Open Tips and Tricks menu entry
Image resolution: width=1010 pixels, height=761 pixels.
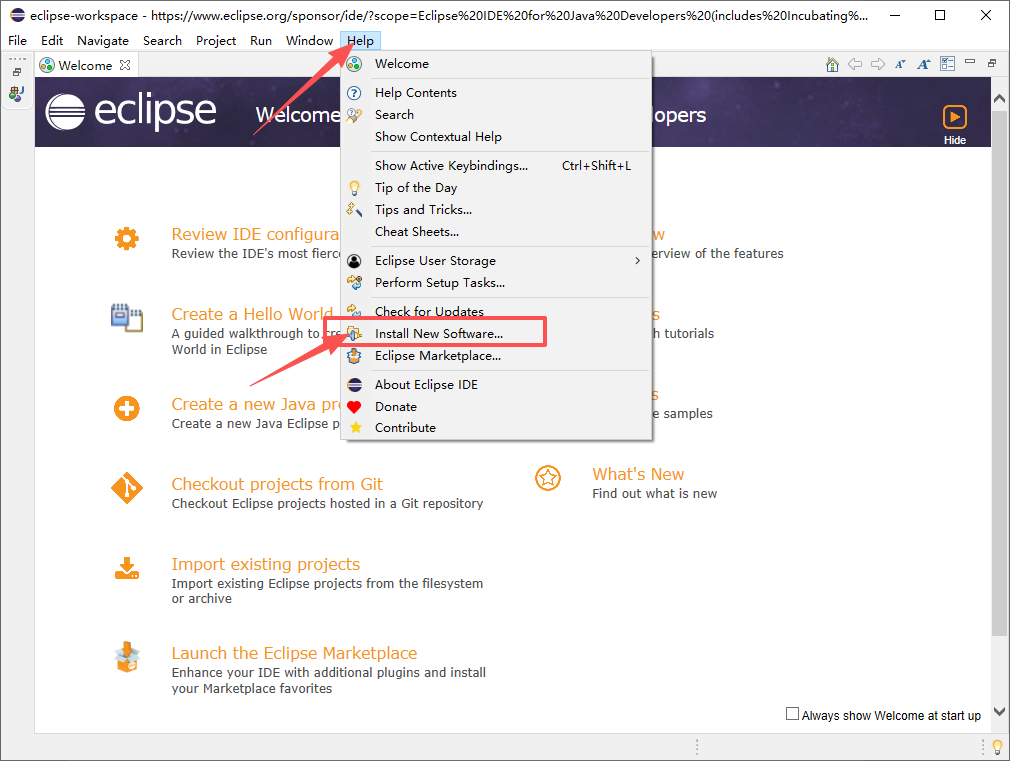click(496, 209)
